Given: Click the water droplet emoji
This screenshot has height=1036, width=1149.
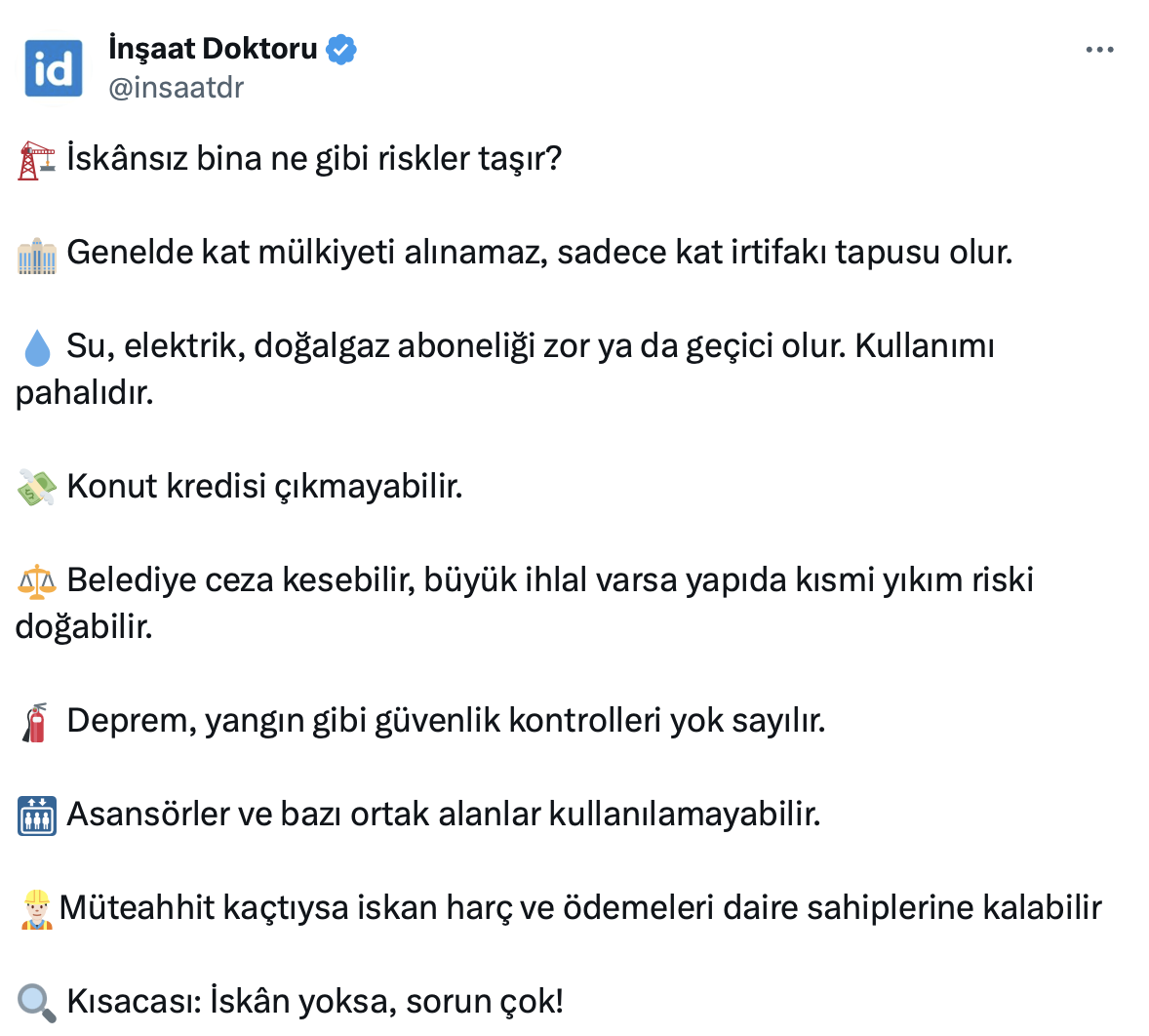Looking at the screenshot, I should [37, 347].
